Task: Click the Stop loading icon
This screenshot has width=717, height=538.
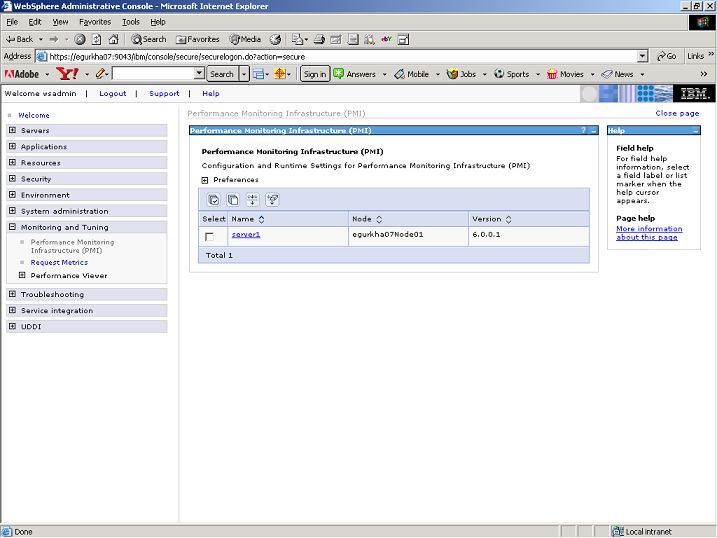Action: (x=80, y=39)
